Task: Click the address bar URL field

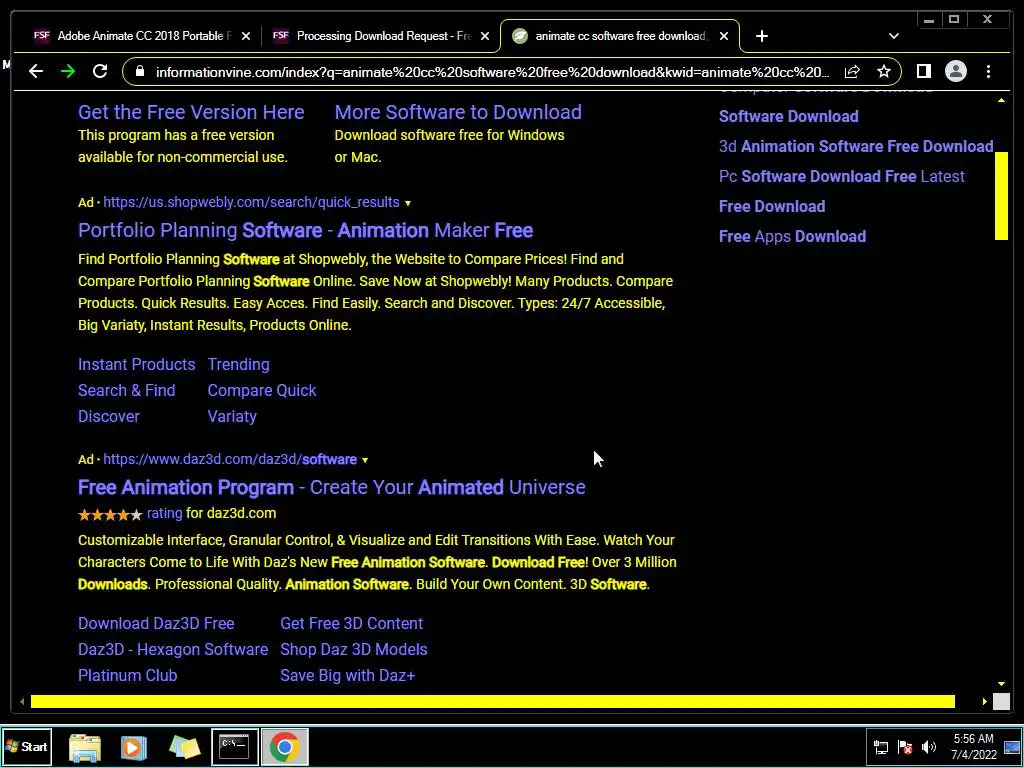Action: click(492, 72)
